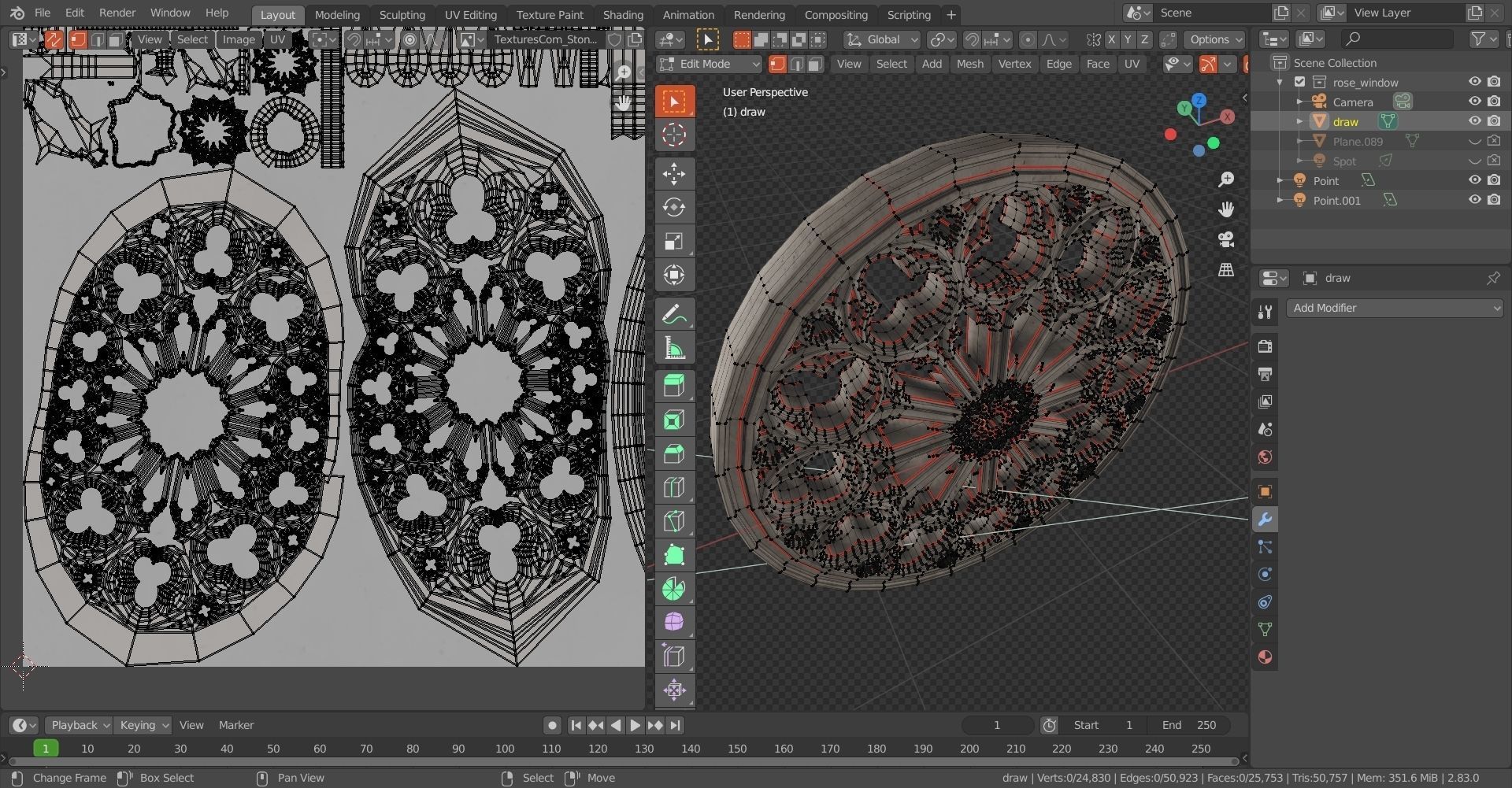The image size is (1512, 788).
Task: Open the Mesh menu in viewport header
Action: (969, 65)
